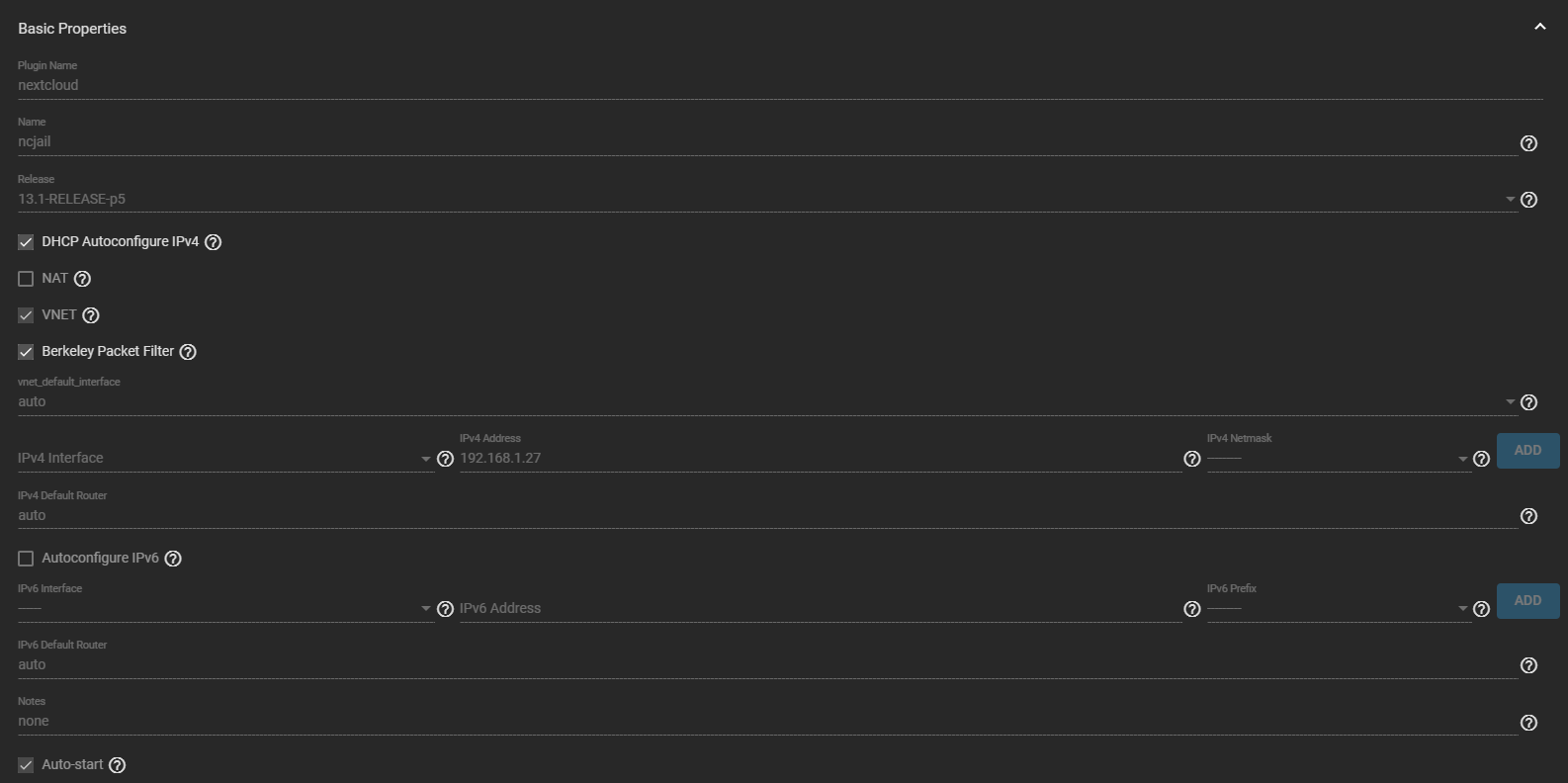Viewport: 1568px width, 783px height.
Task: Click VNET help question mark
Action: pos(91,315)
